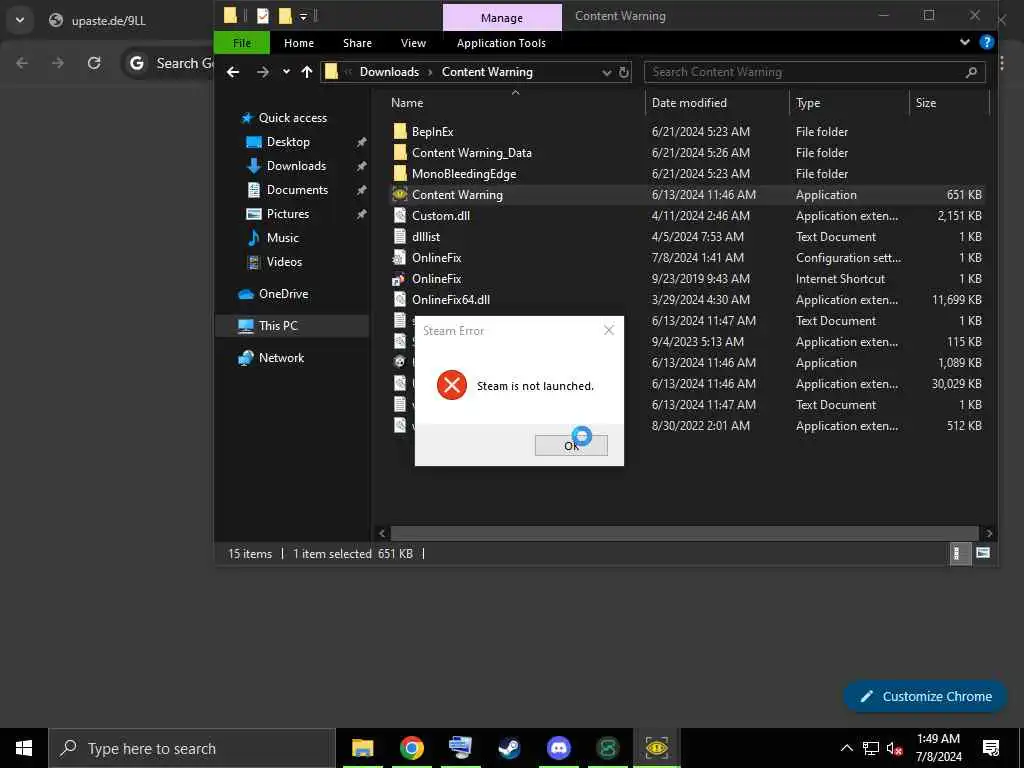
Task: Switch to large thumbnails view icon
Action: 983,554
